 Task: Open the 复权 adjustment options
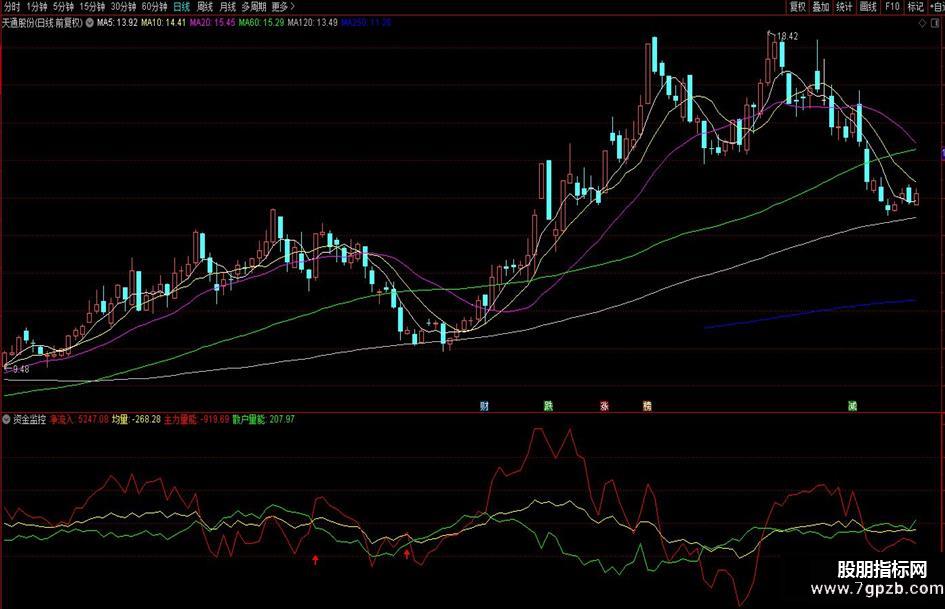click(798, 7)
